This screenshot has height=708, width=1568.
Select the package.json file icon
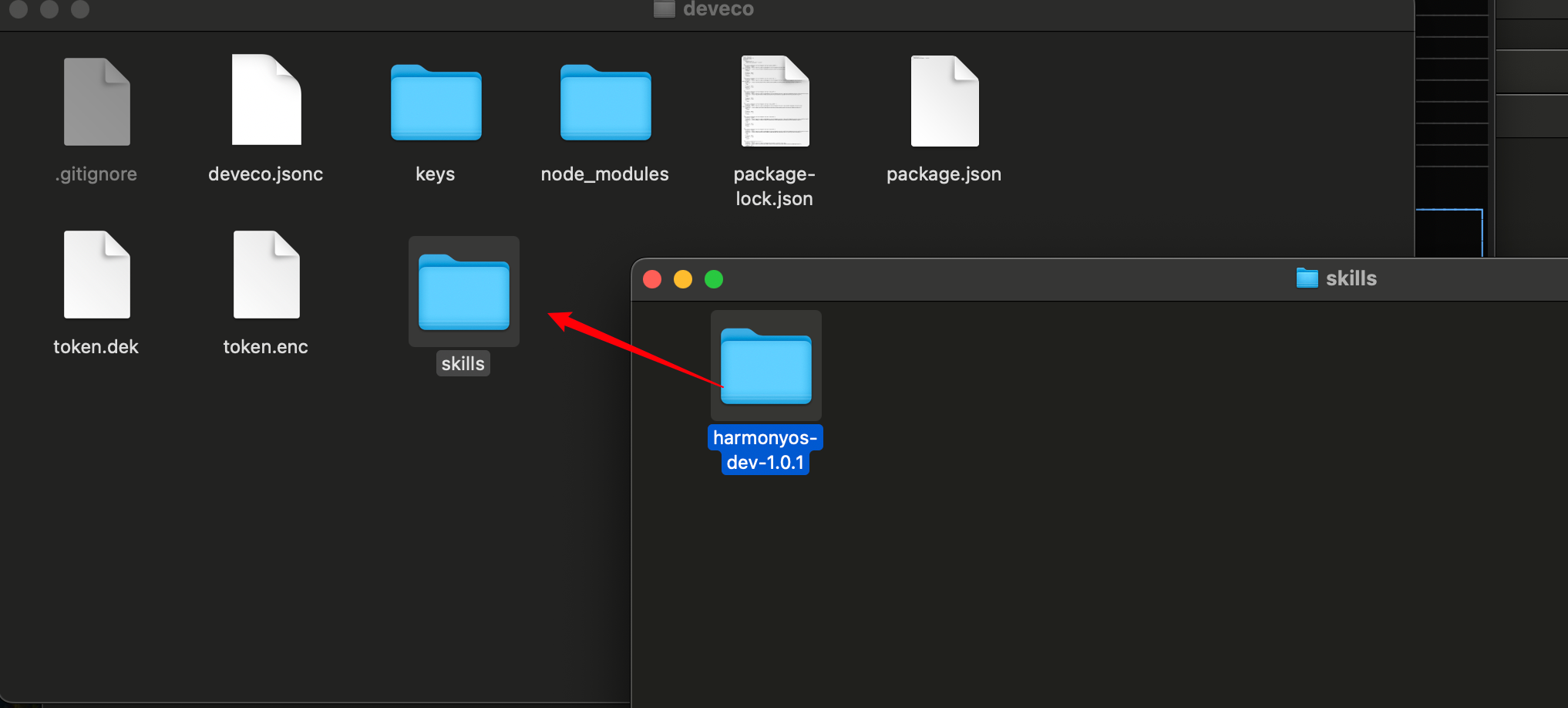(x=945, y=101)
